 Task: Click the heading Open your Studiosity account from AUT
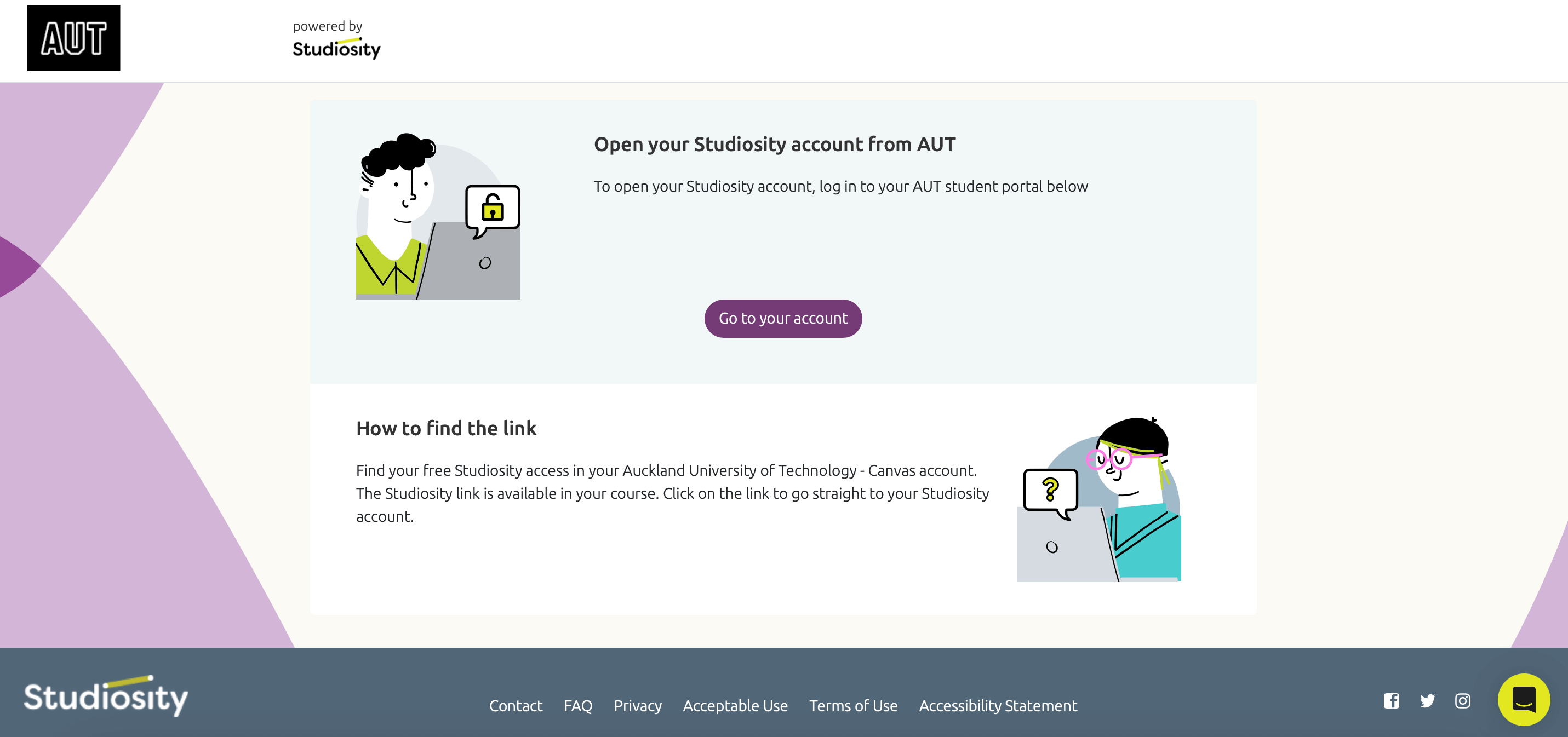(774, 144)
